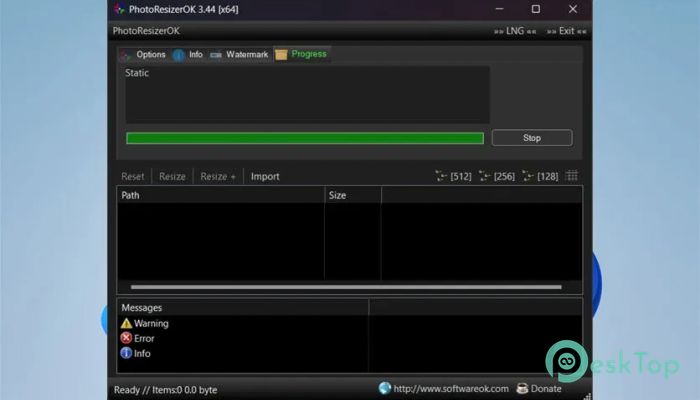Viewport: 700px width, 400px height.
Task: Choose the [512] size preset
Action: [x=454, y=176]
